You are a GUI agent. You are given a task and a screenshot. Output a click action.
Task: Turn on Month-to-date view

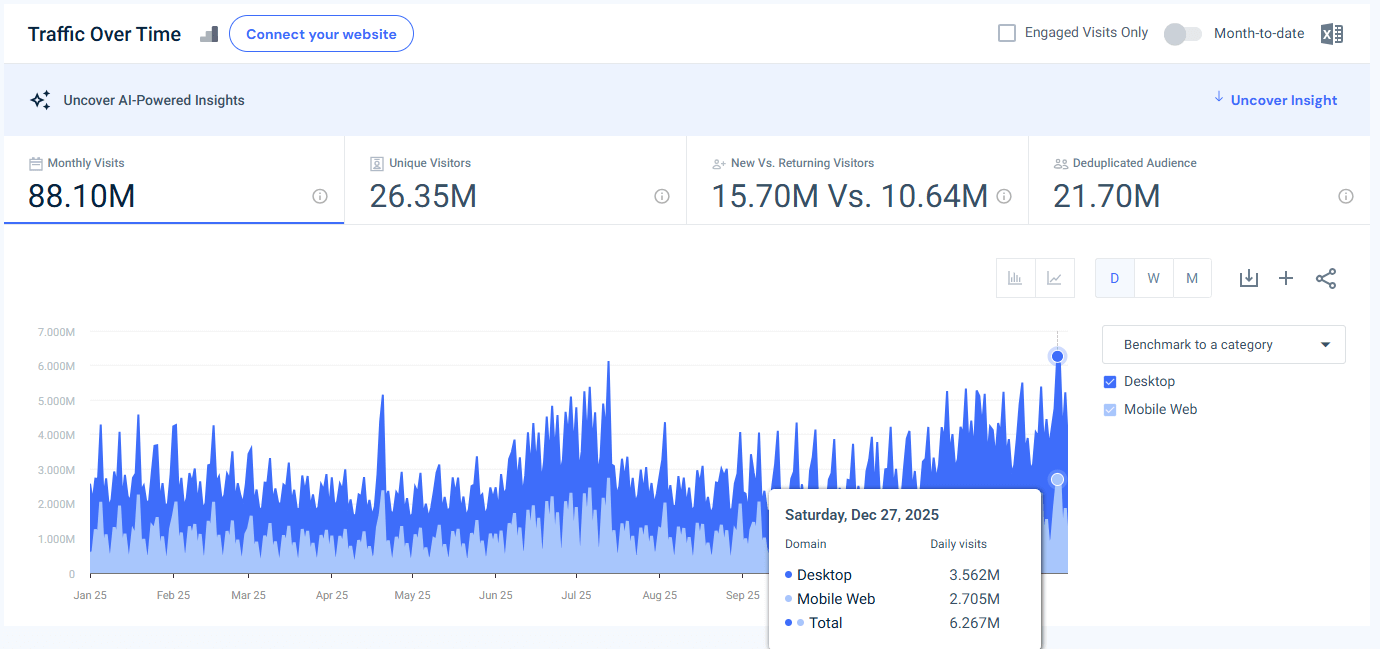pos(1182,33)
